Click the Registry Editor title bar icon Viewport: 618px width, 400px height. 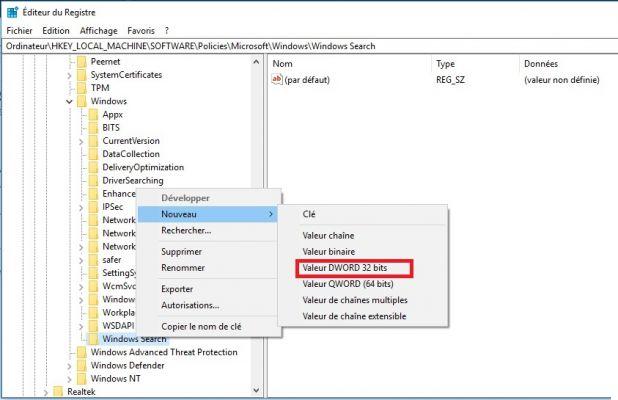[x=12, y=12]
